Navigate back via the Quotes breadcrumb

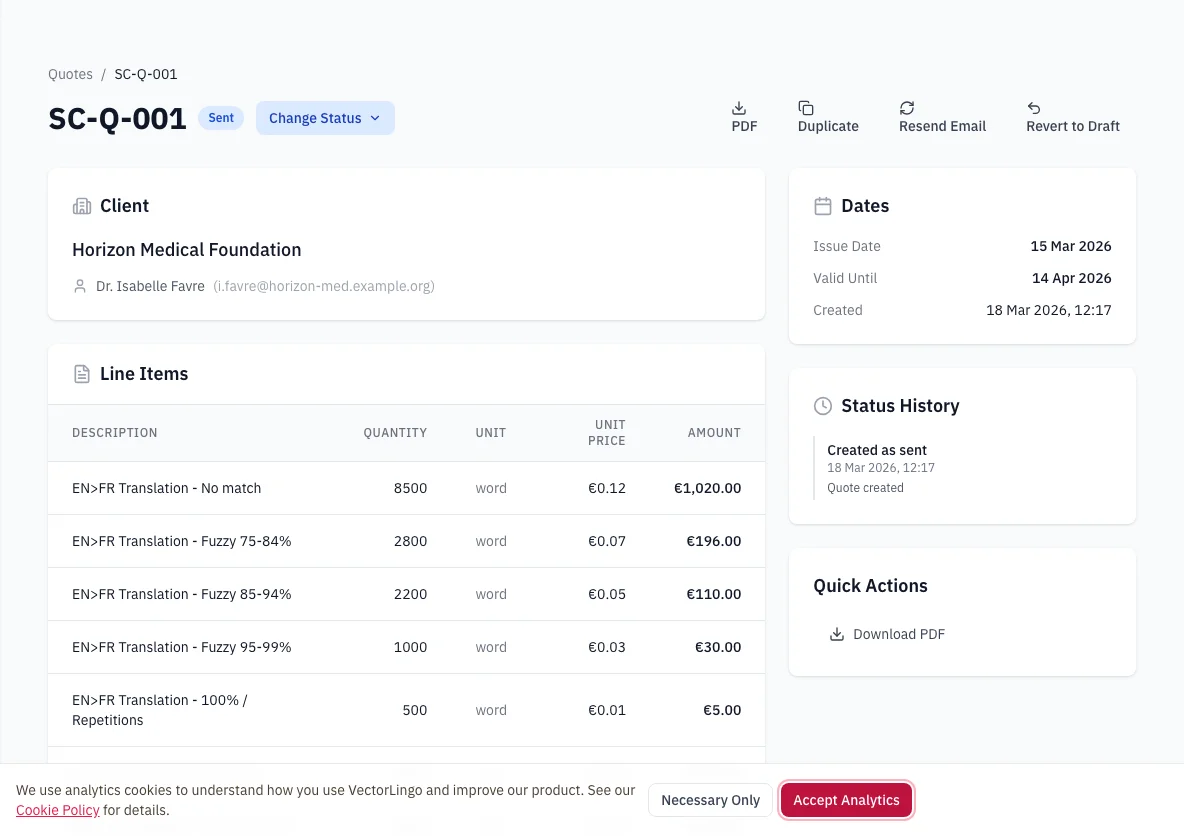click(70, 74)
